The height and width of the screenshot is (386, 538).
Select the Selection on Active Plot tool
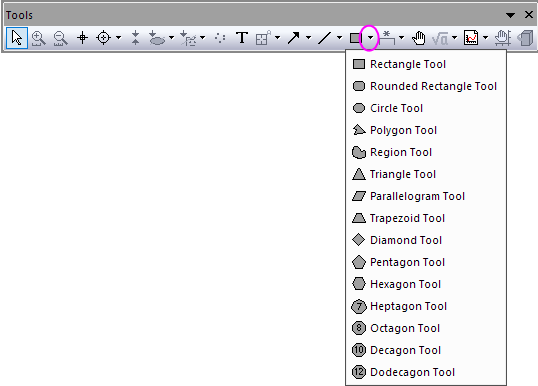[157, 38]
